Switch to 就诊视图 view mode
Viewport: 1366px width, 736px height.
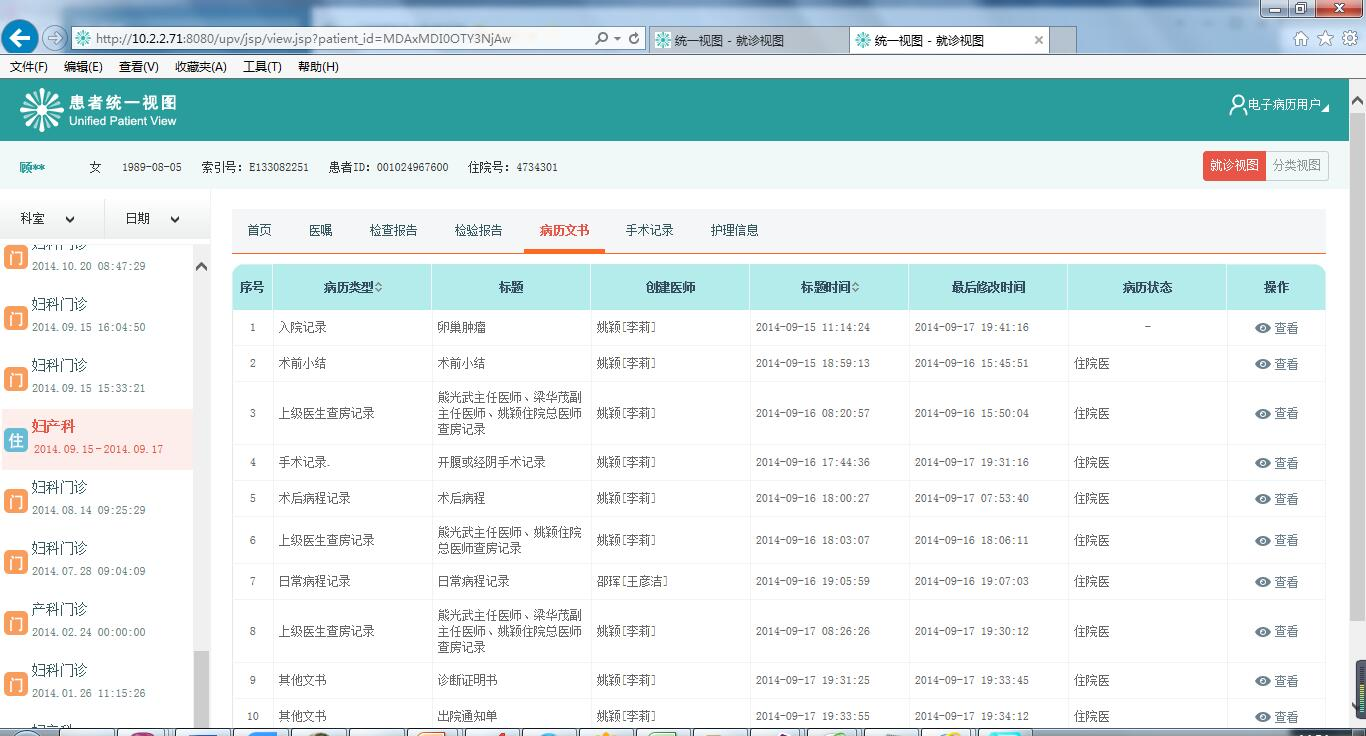click(1233, 166)
